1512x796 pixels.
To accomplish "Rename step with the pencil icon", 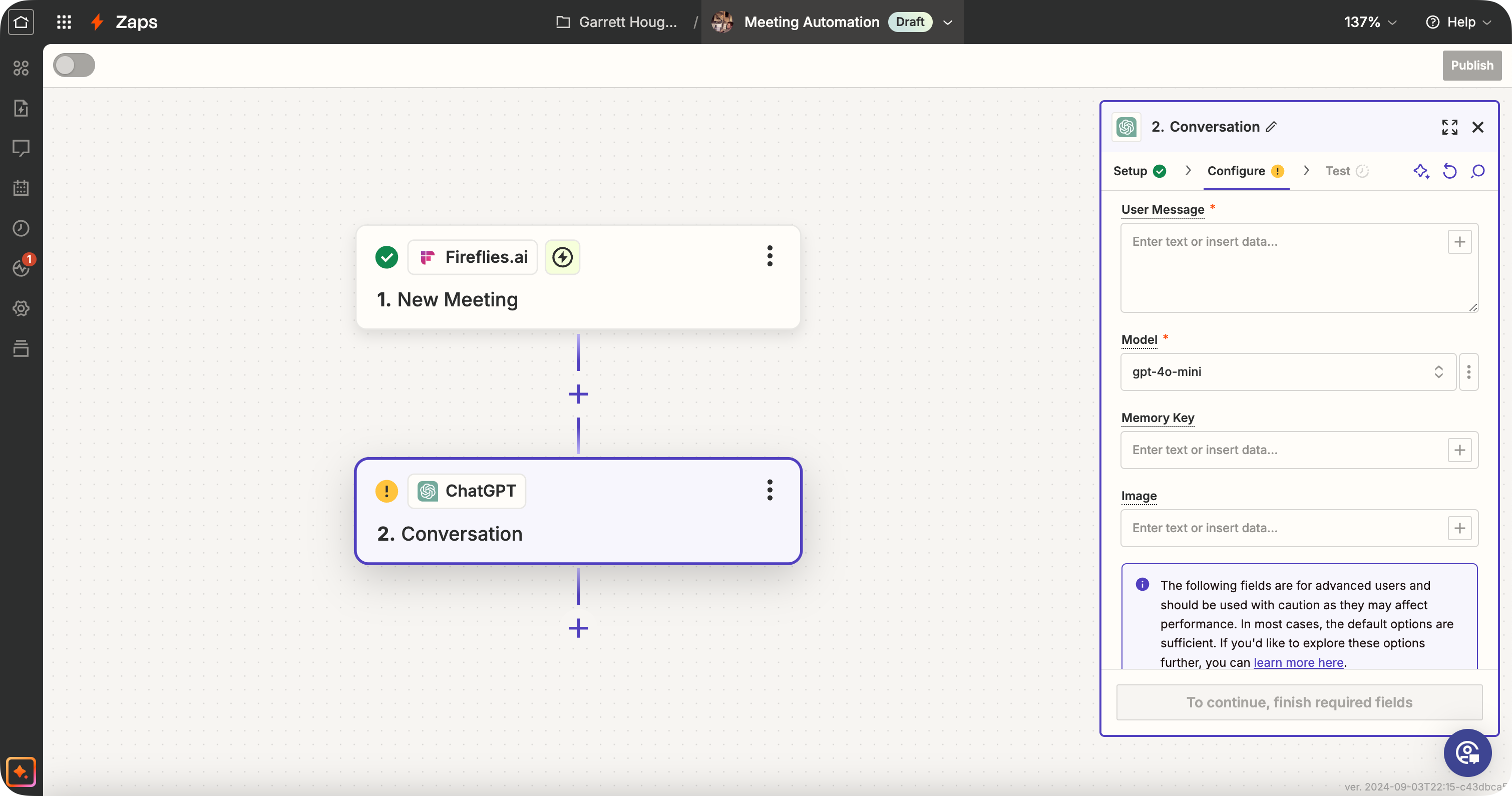I will [x=1272, y=127].
